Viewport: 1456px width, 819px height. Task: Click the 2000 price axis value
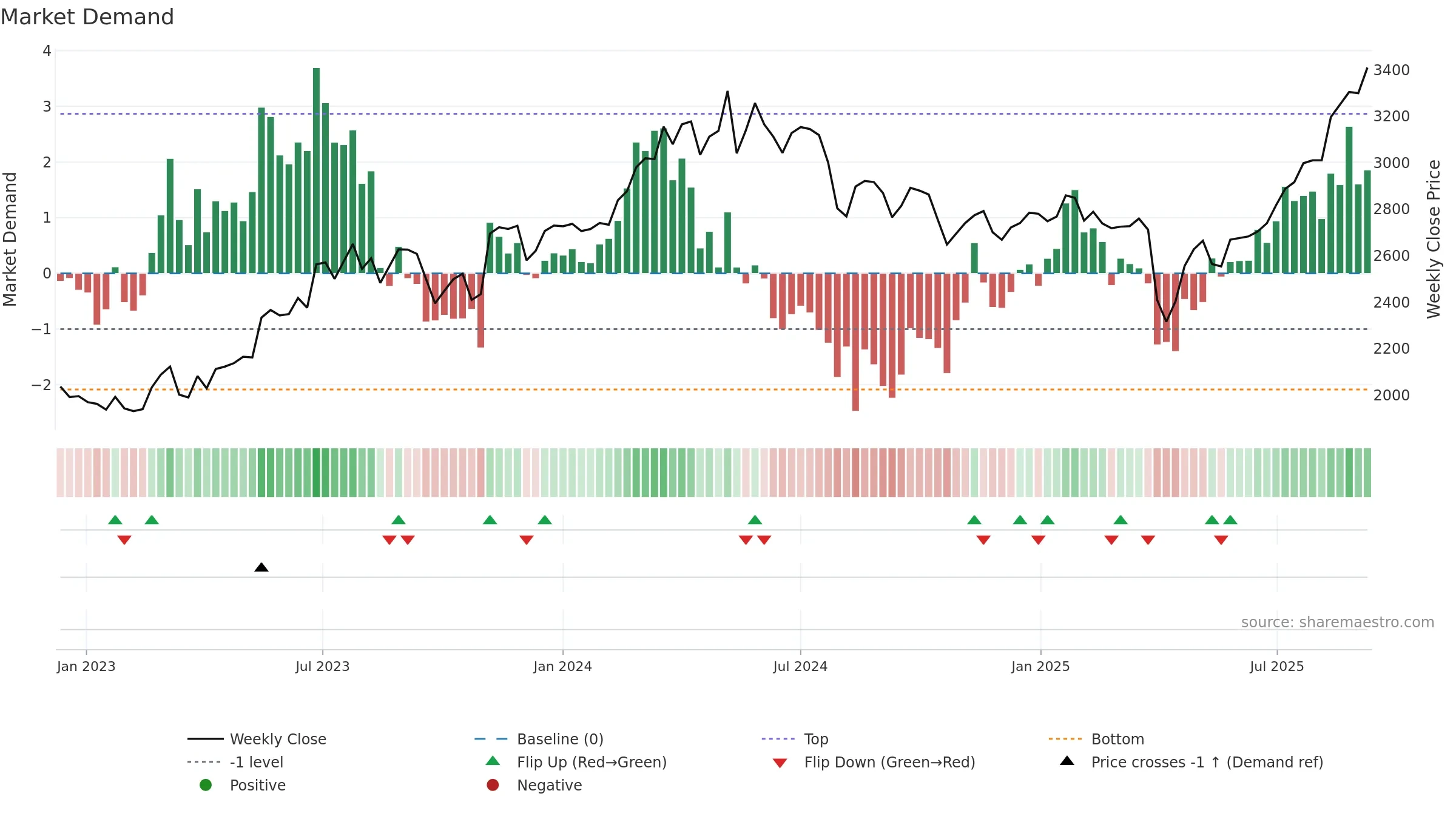point(1392,396)
